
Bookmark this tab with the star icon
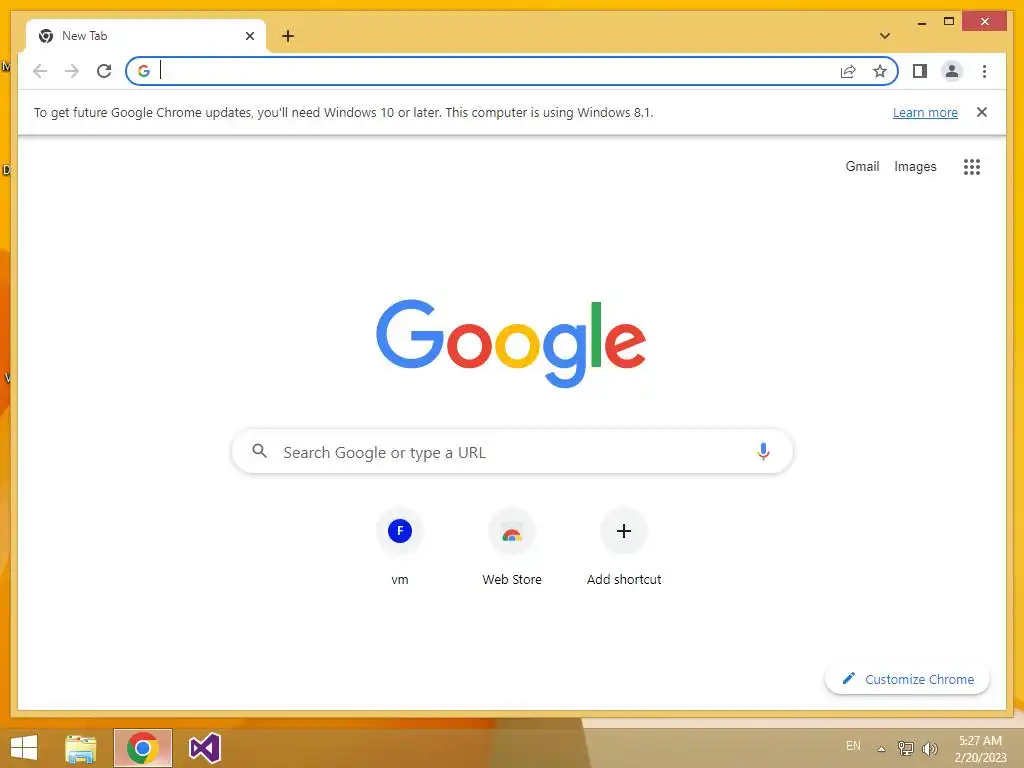[x=880, y=71]
